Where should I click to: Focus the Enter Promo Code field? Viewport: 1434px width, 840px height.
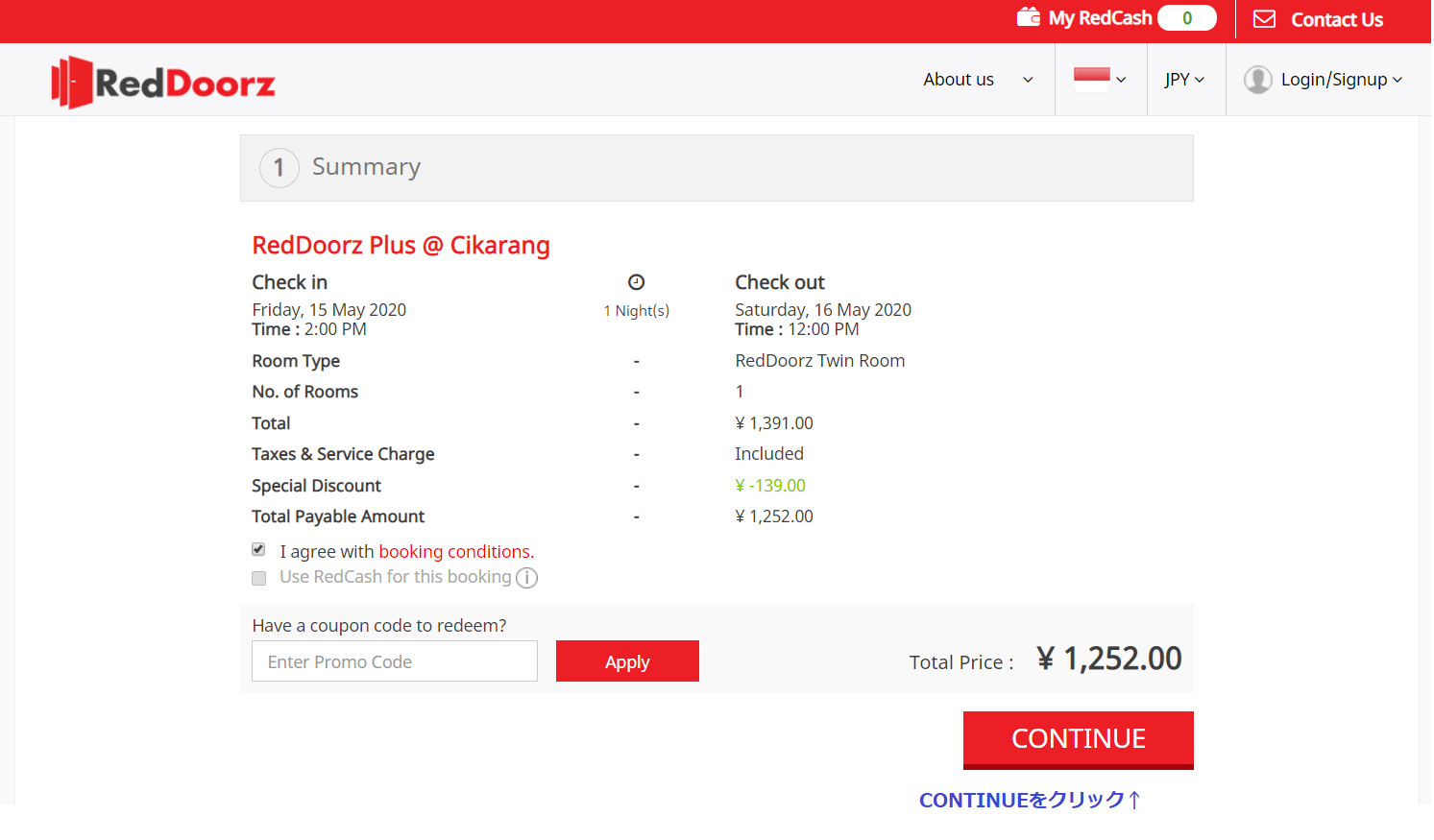click(395, 661)
